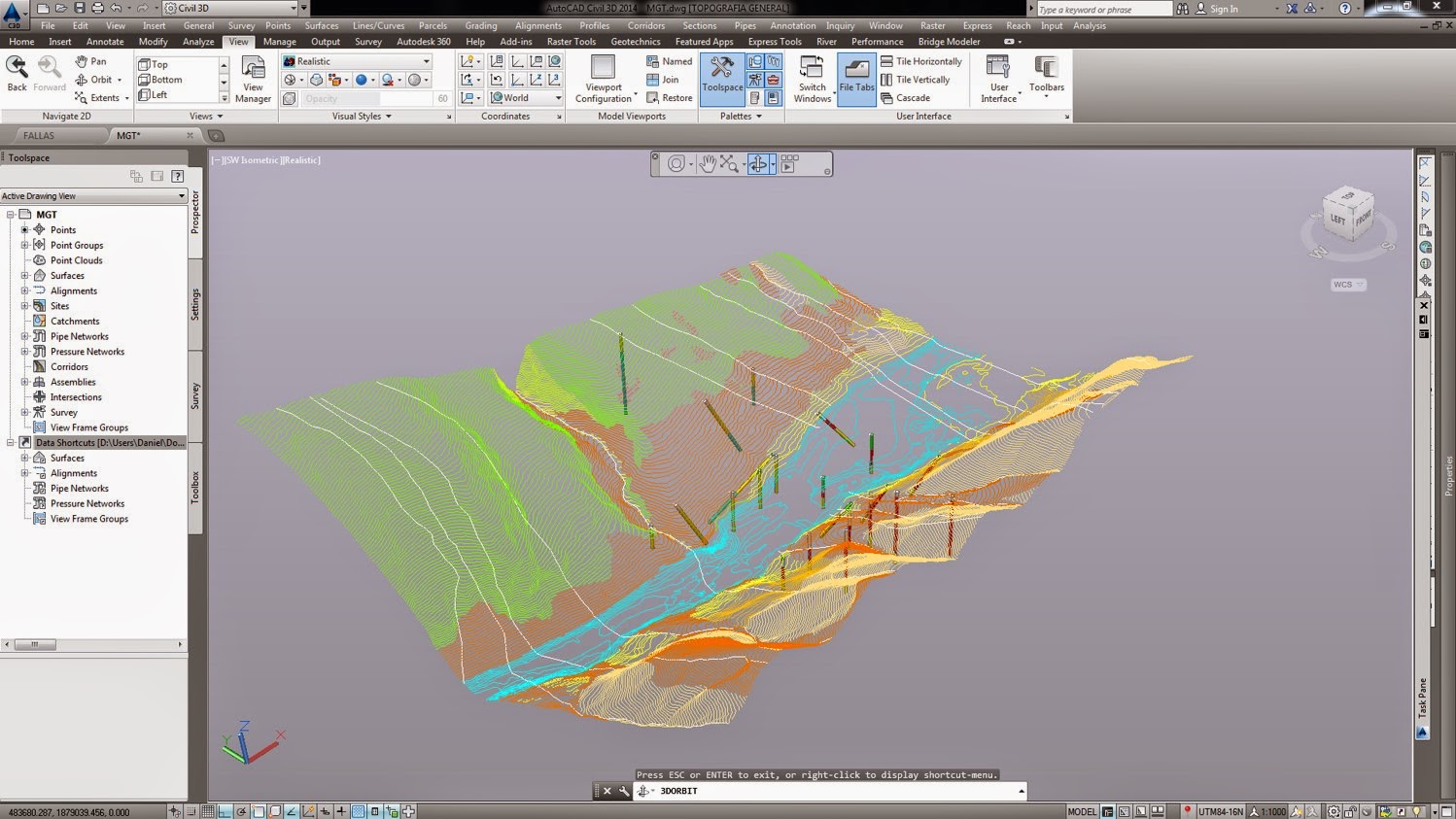
Task: Open the View Manager
Action: (253, 78)
